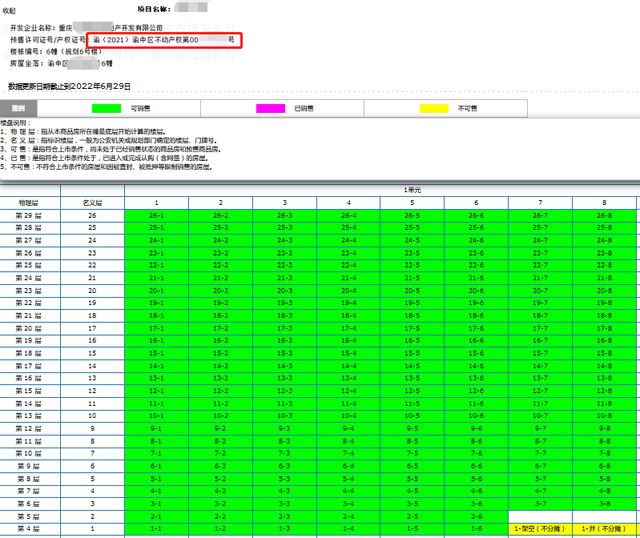Click the 第 4 层 row label

pos(29,529)
